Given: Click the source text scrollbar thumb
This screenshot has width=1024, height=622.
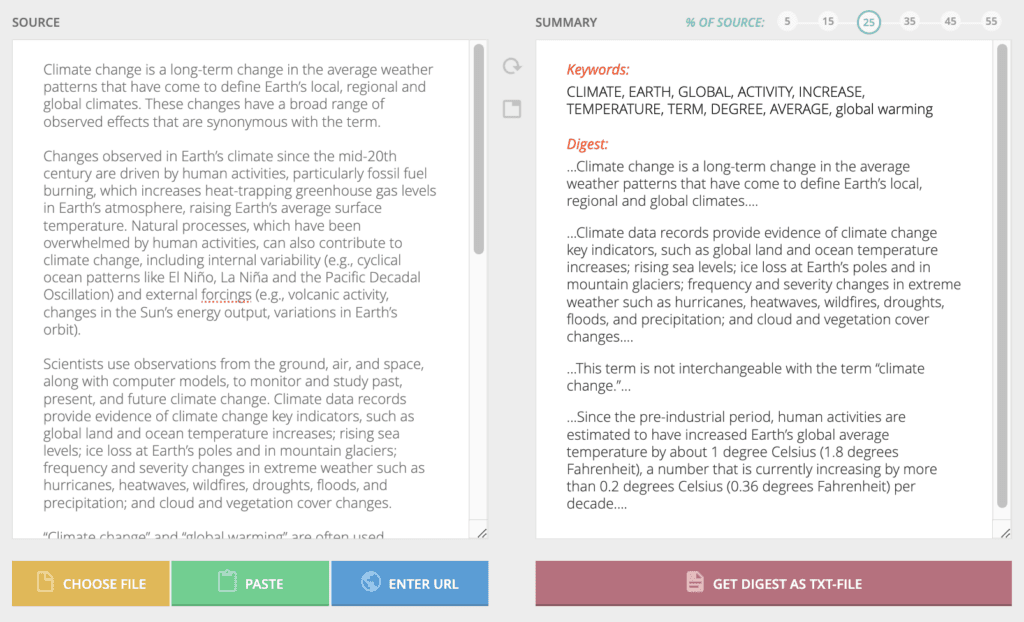Looking at the screenshot, I should (x=479, y=149).
